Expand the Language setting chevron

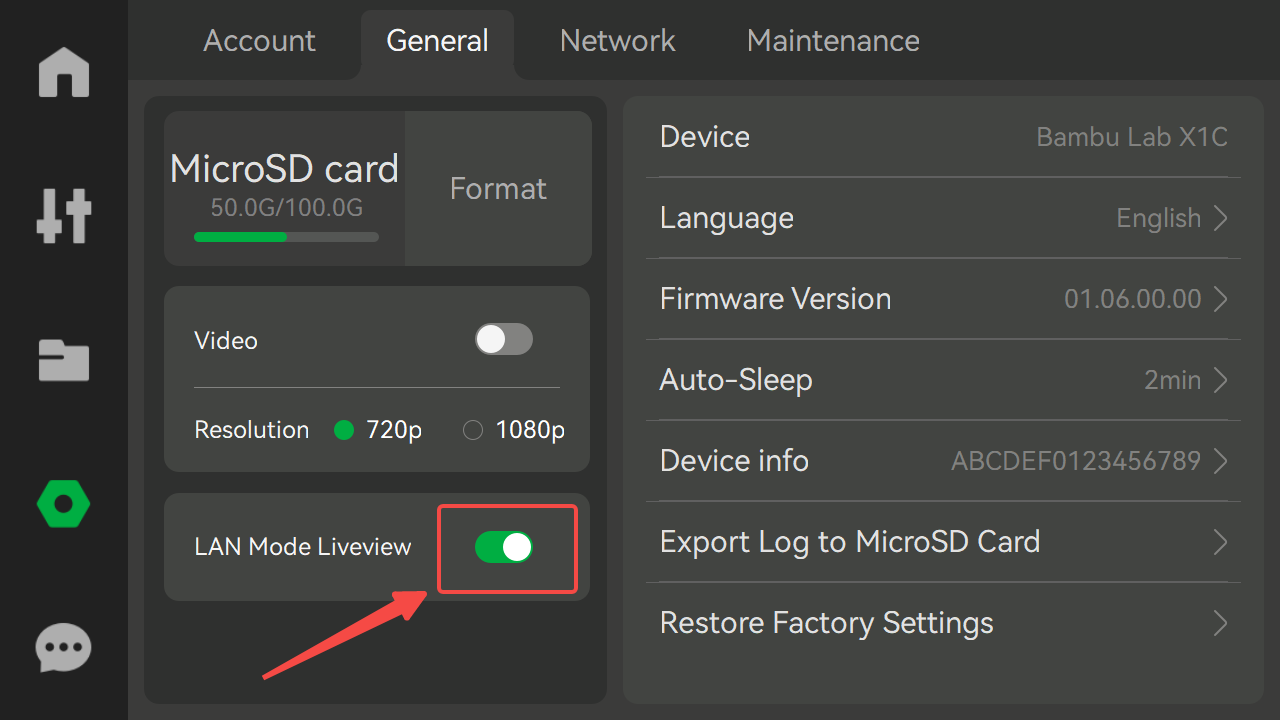[1220, 218]
